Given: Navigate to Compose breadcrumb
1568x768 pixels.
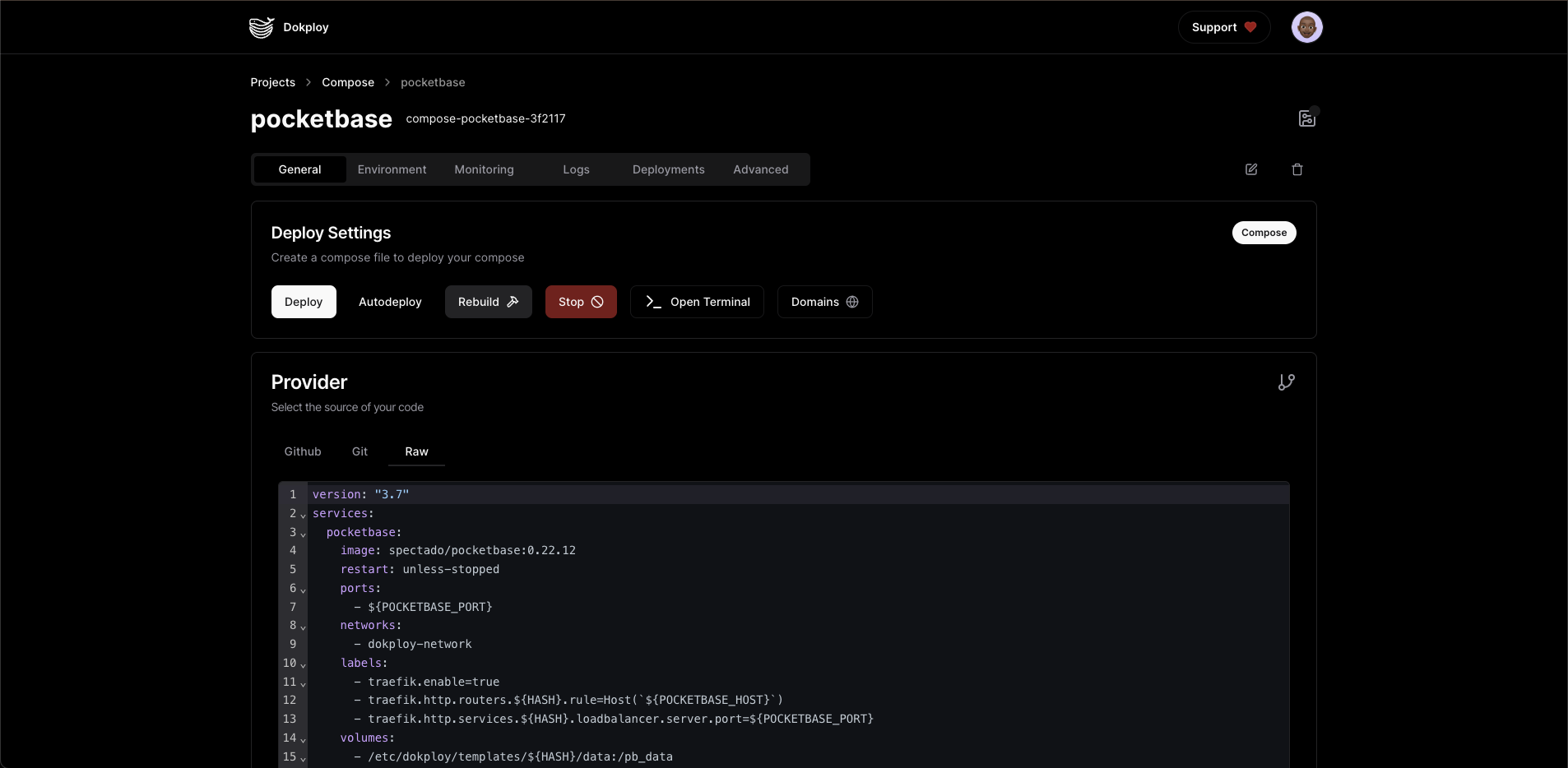Looking at the screenshot, I should (x=348, y=82).
